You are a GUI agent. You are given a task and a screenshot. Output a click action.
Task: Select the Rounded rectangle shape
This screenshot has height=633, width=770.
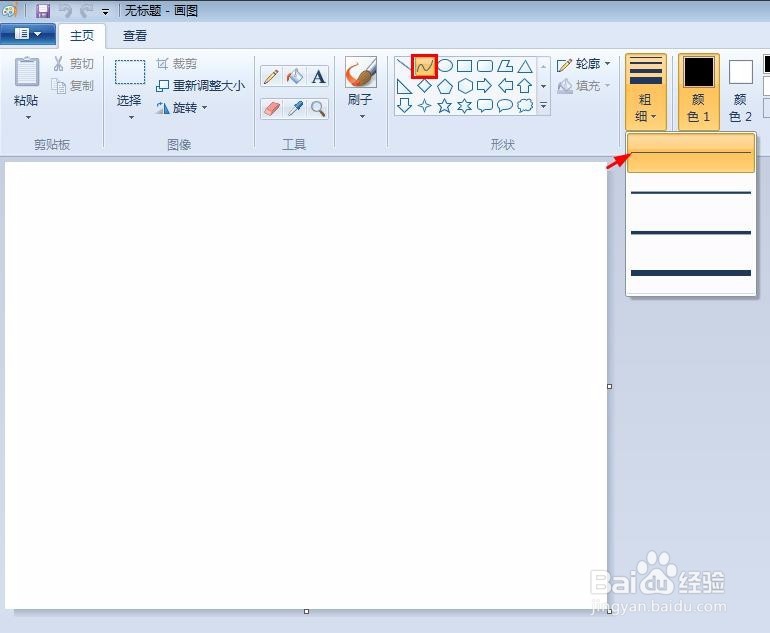(485, 66)
